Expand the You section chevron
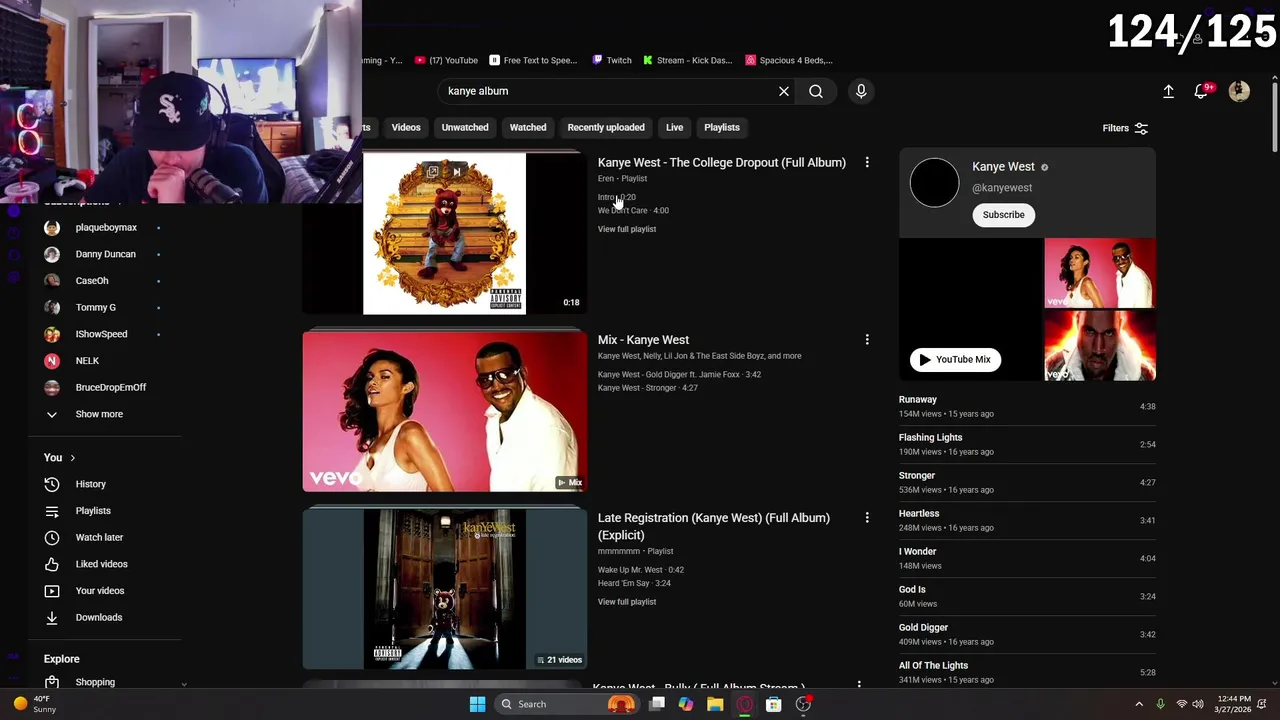Viewport: 1280px width, 720px height. (x=73, y=458)
